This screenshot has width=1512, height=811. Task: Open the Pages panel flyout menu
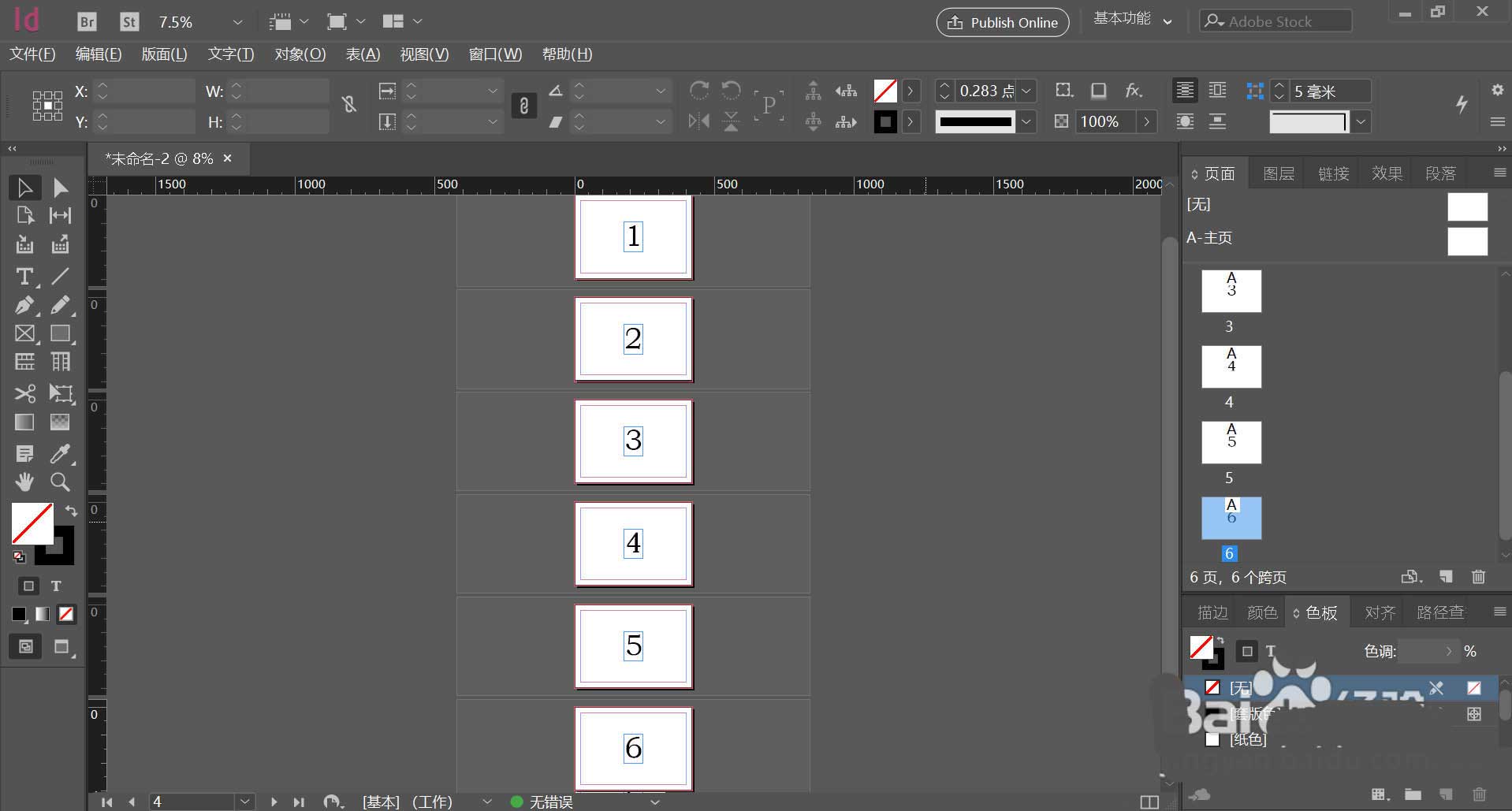(x=1499, y=173)
